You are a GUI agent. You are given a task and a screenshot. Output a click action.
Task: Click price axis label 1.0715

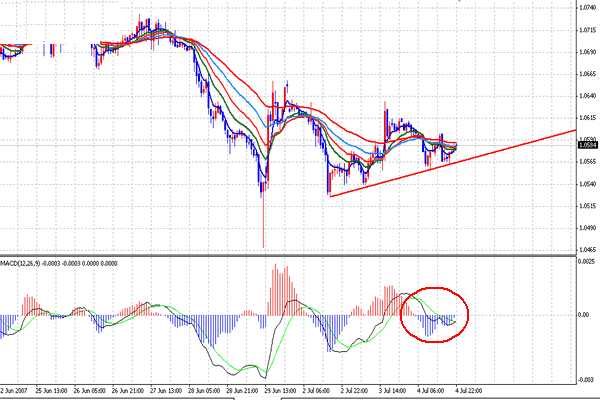587,29
